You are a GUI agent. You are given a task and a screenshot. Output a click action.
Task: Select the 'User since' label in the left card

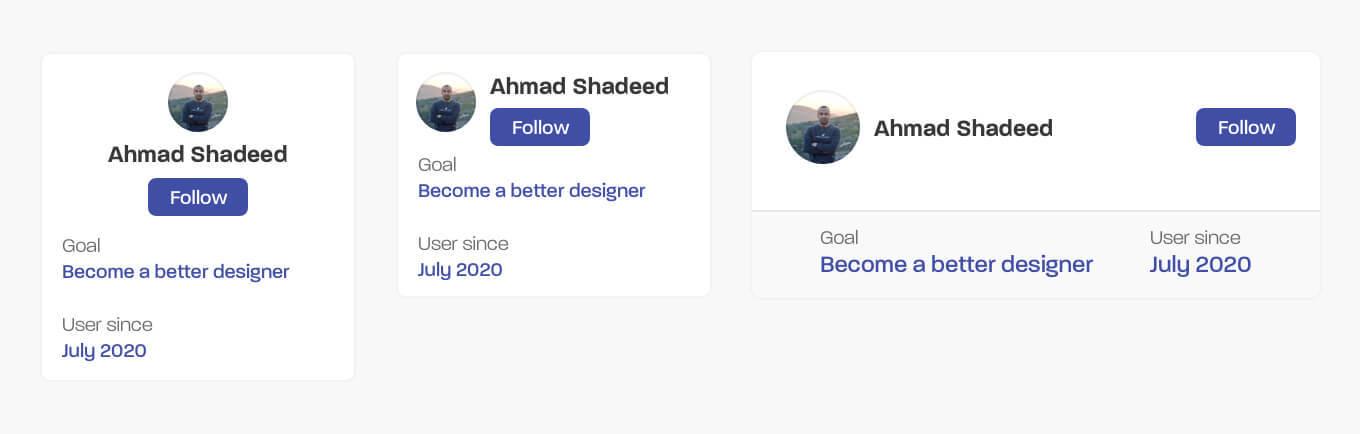[107, 324]
